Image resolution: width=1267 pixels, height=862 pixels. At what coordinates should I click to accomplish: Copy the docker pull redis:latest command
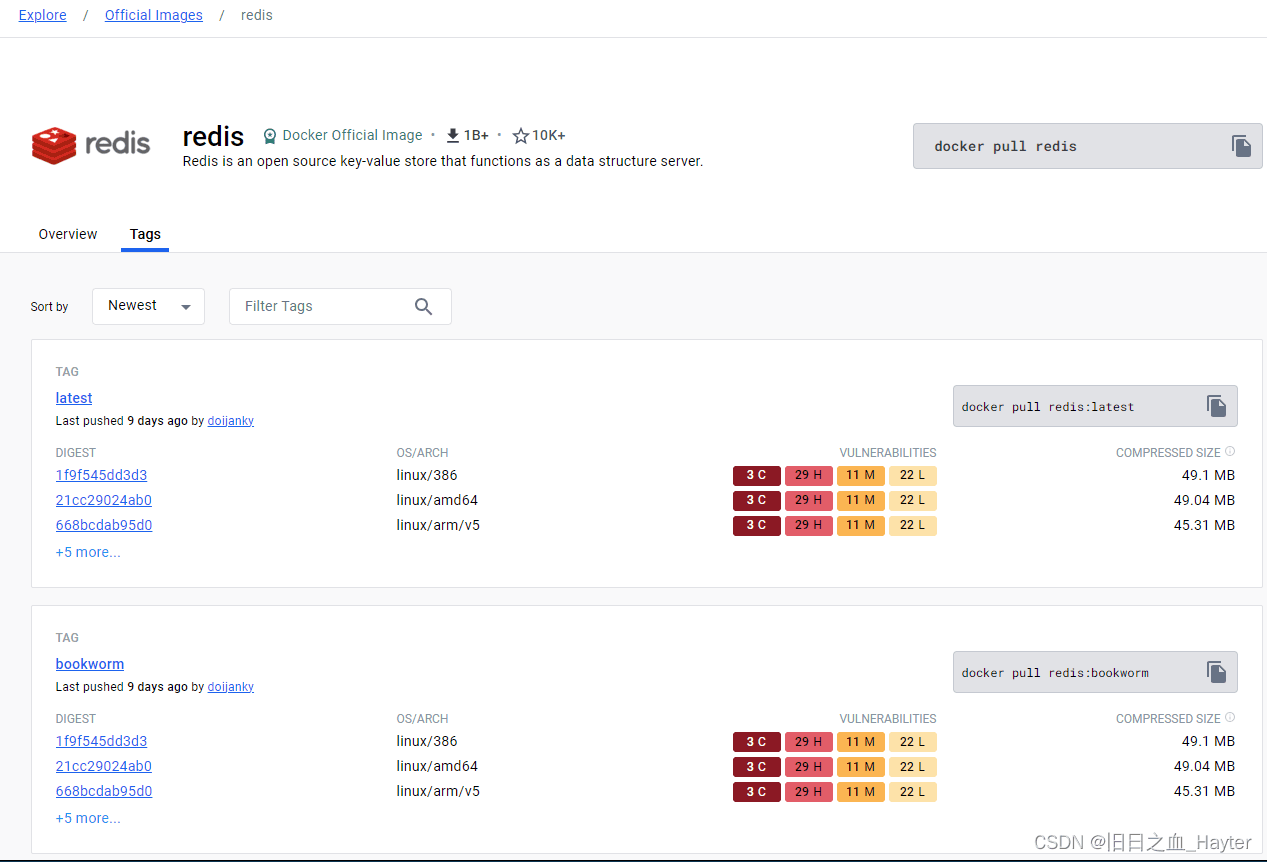1216,406
